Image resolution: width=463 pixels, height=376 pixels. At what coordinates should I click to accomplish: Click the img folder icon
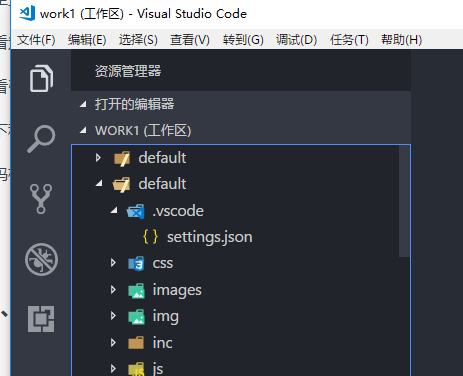click(x=137, y=317)
